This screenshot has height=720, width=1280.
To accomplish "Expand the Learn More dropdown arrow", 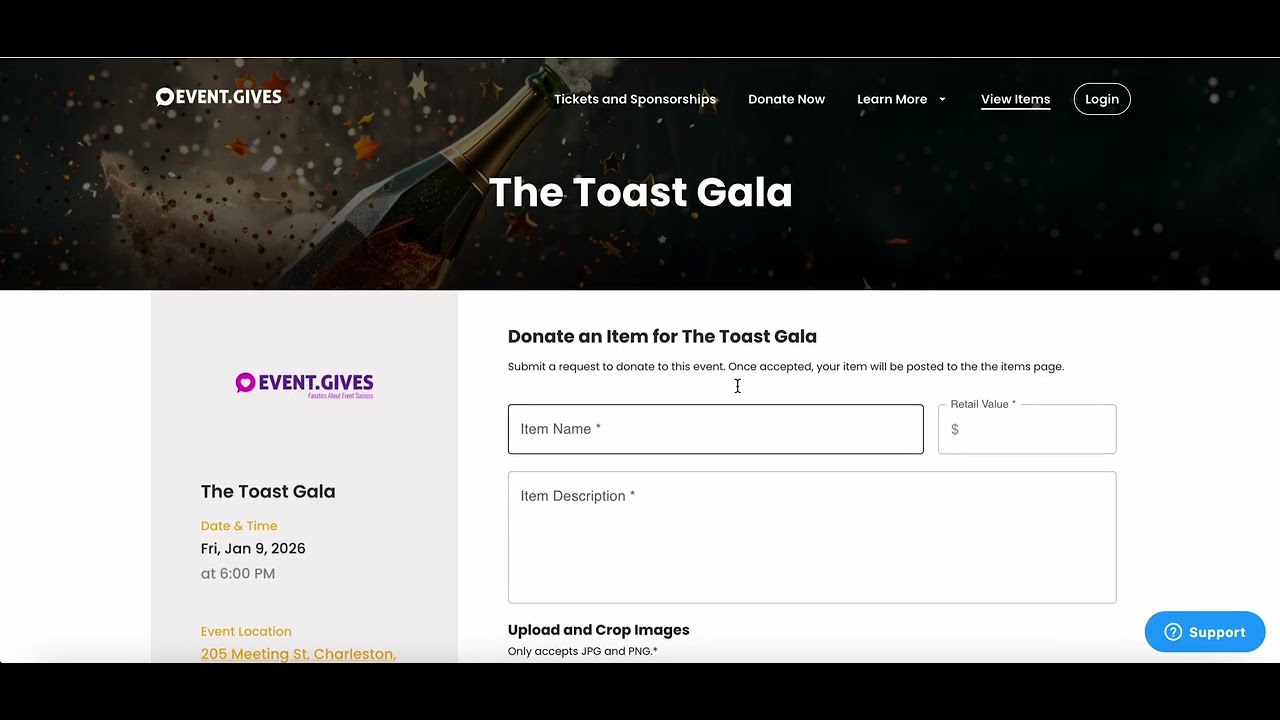I will (x=942, y=99).
